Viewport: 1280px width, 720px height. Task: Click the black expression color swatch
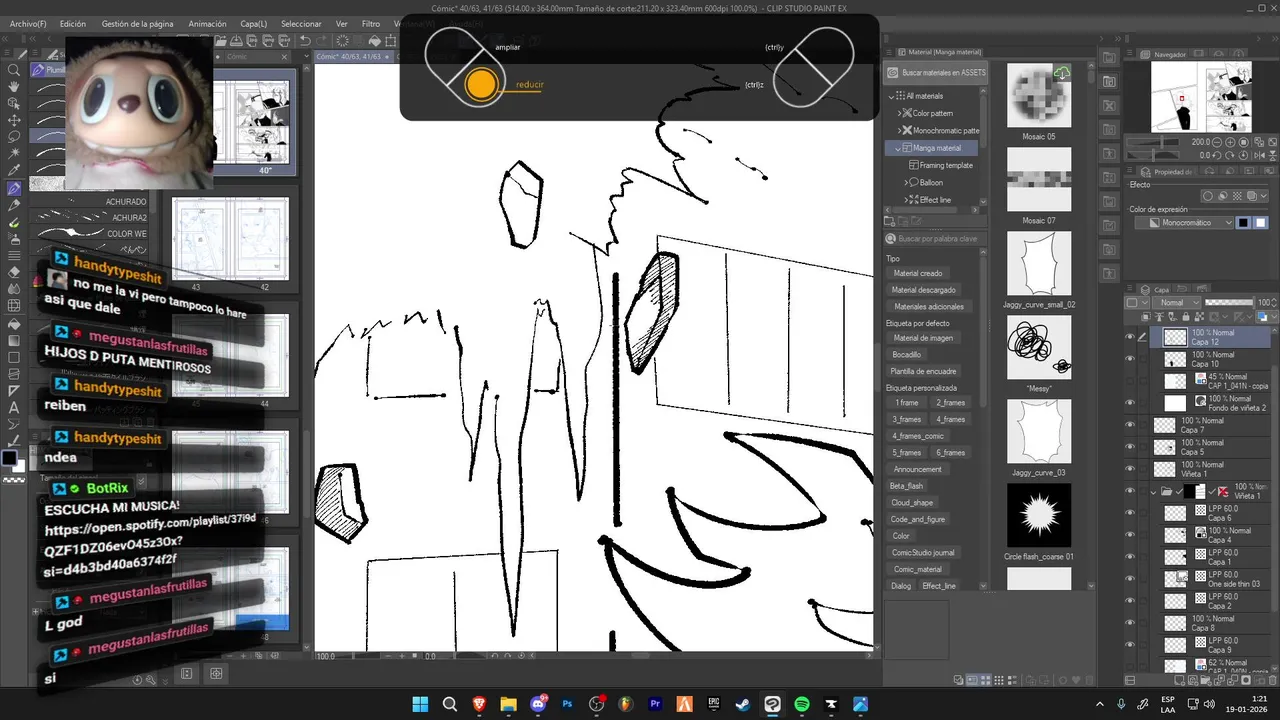(1243, 222)
